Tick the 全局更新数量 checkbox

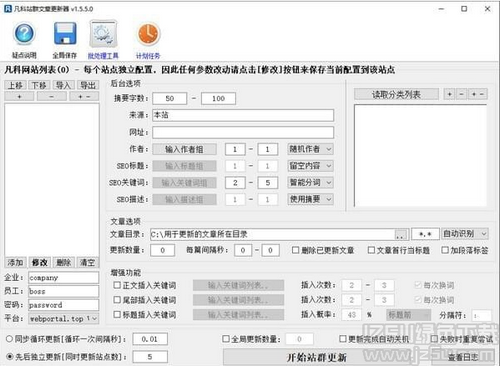click(x=226, y=339)
